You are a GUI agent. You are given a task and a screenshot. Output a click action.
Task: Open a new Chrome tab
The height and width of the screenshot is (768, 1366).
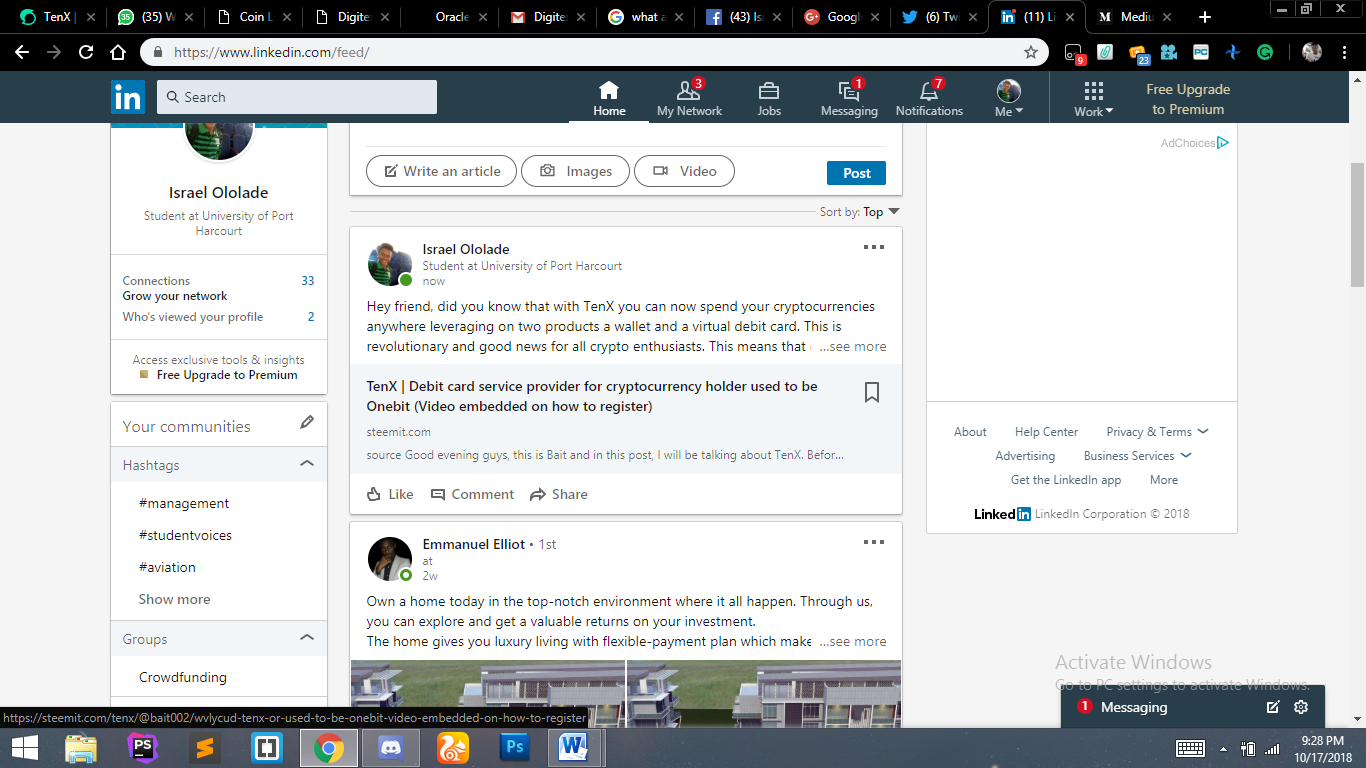coord(1205,17)
